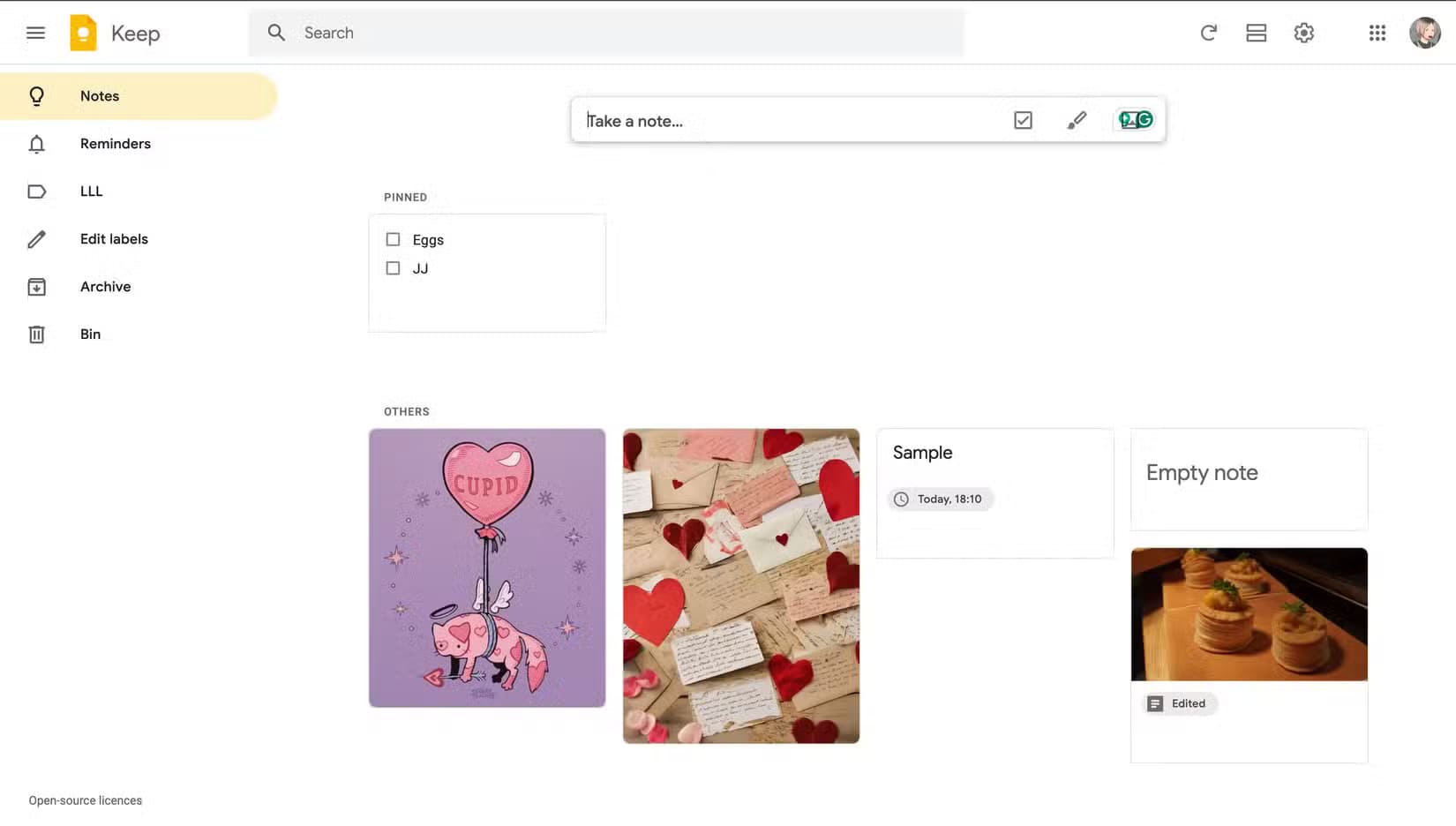Click the Google Keep logo
Screen dimensions: 1456x826
coord(83,33)
